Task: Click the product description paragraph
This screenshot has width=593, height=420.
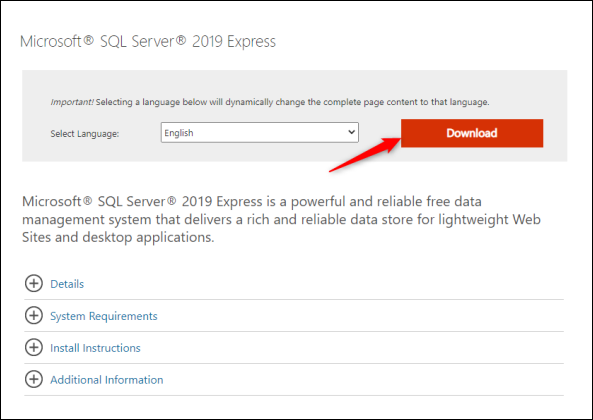Action: [x=281, y=219]
